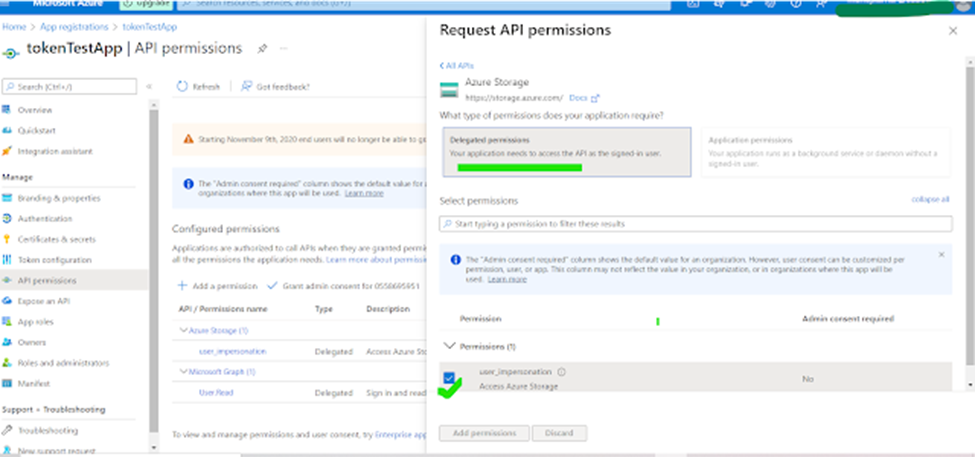Image resolution: width=975 pixels, height=457 pixels.
Task: Close the Request API permissions panel
Action: (953, 31)
